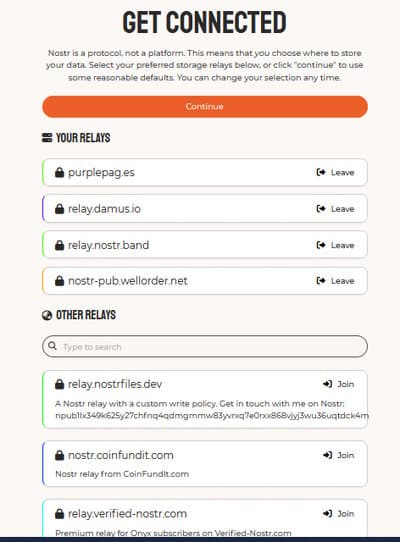Click the globe icon next to Other Relays
This screenshot has height=542, width=400.
point(47,315)
